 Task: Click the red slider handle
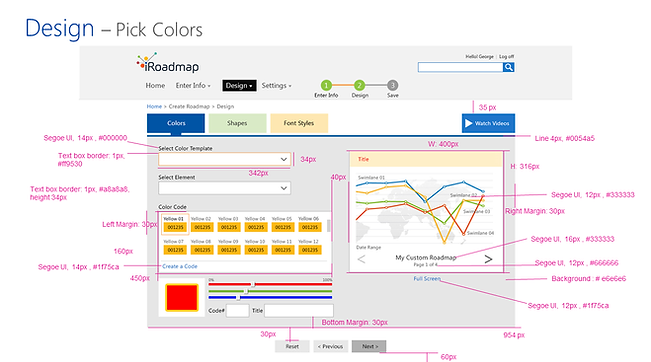pyautogui.click(x=253, y=284)
